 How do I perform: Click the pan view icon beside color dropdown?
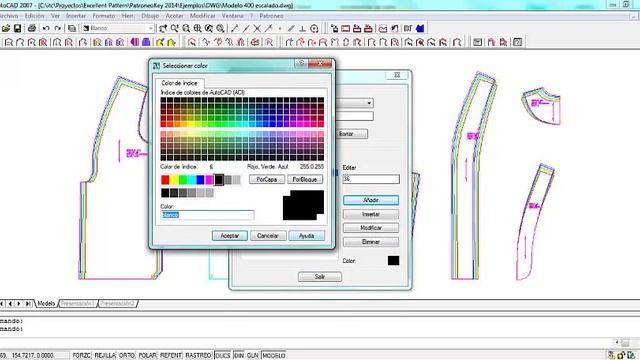pyautogui.click(x=163, y=28)
